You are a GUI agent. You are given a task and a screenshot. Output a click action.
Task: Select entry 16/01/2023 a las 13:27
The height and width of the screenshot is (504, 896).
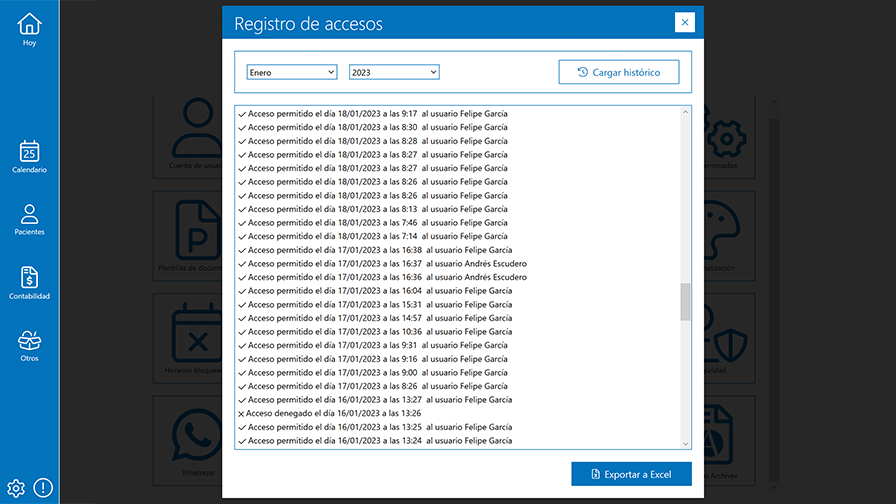coord(375,400)
